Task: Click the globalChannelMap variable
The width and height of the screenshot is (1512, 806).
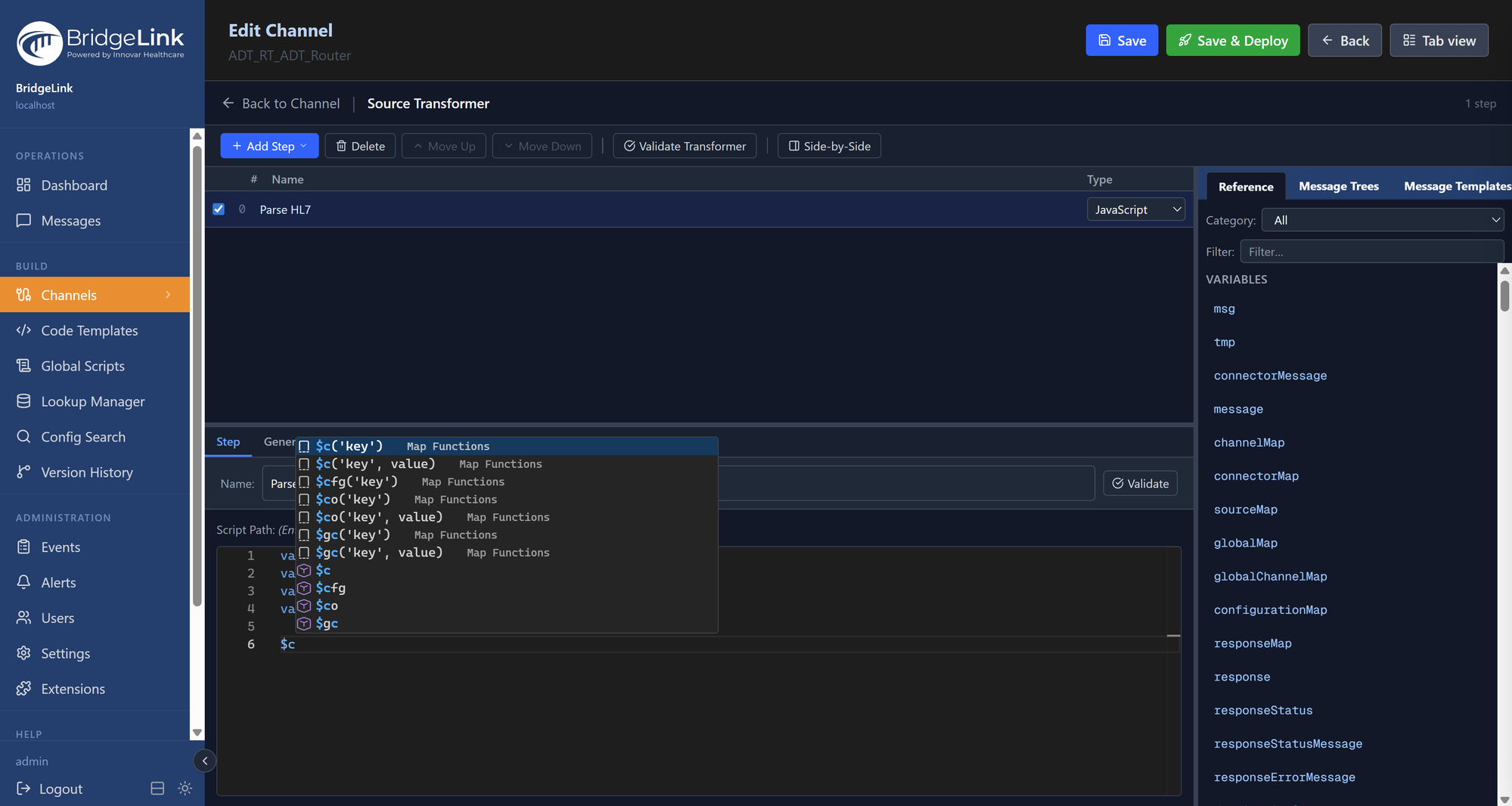Action: click(1270, 577)
